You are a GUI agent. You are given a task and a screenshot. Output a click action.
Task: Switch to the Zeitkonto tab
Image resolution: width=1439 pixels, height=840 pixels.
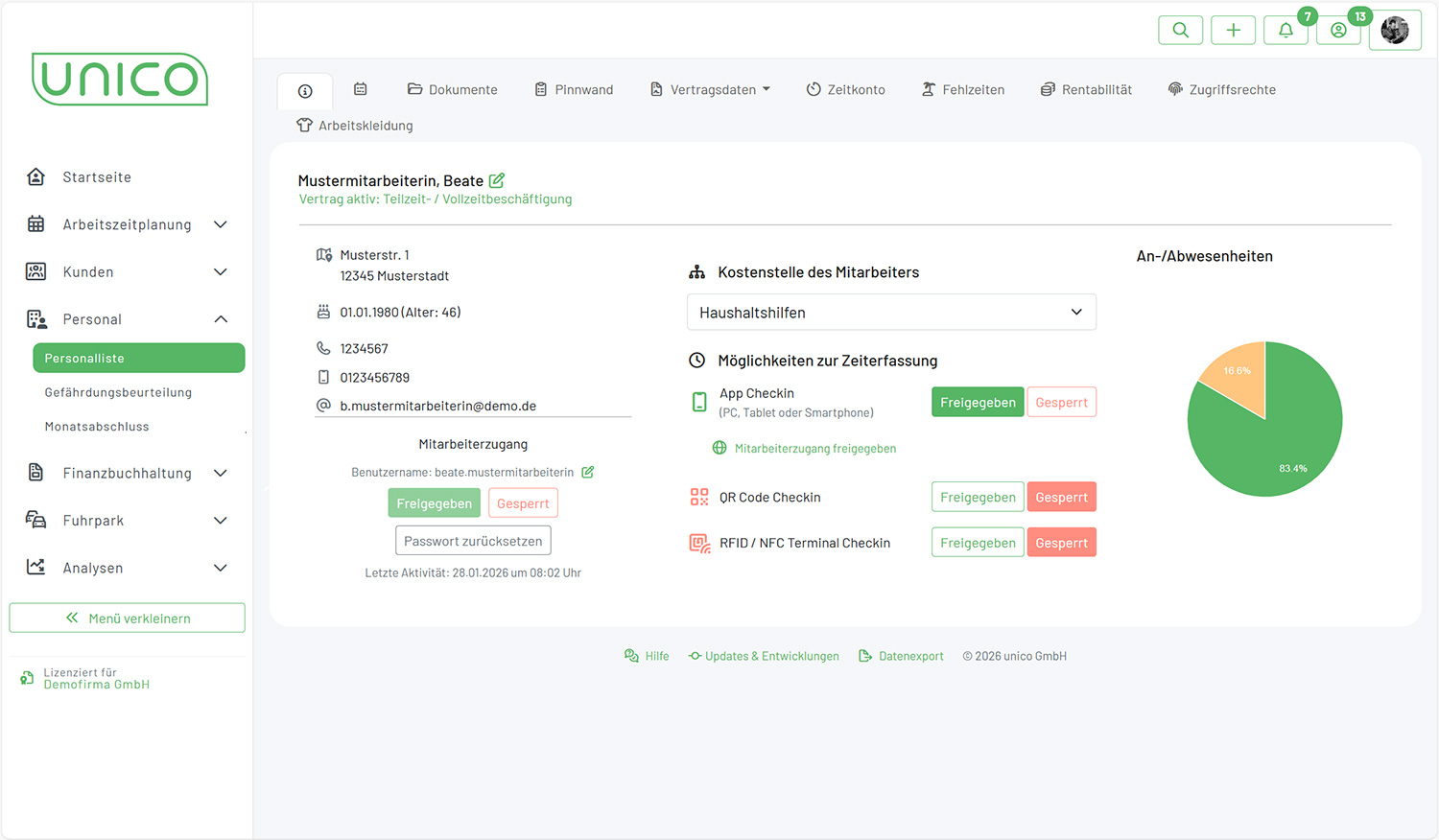845,90
